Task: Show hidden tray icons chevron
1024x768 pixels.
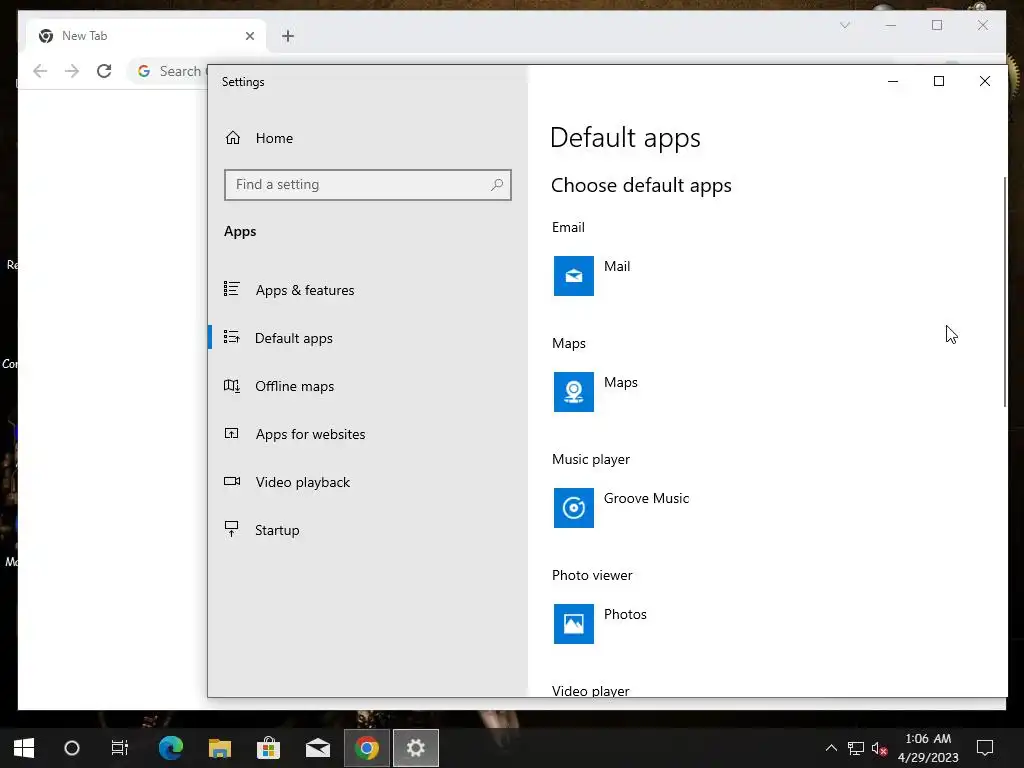Action: 831,748
